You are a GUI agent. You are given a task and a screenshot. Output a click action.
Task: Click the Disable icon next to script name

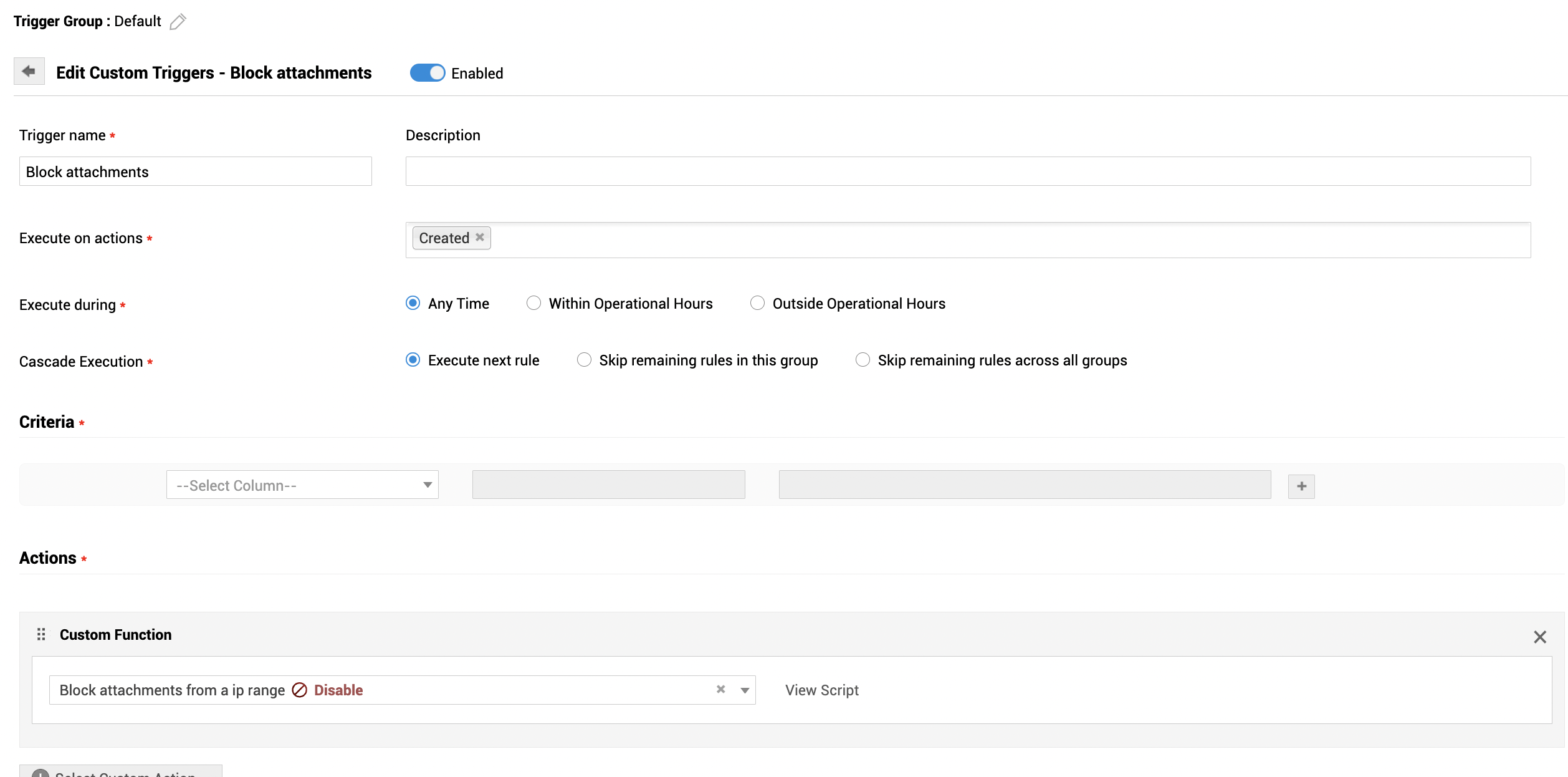click(x=300, y=690)
